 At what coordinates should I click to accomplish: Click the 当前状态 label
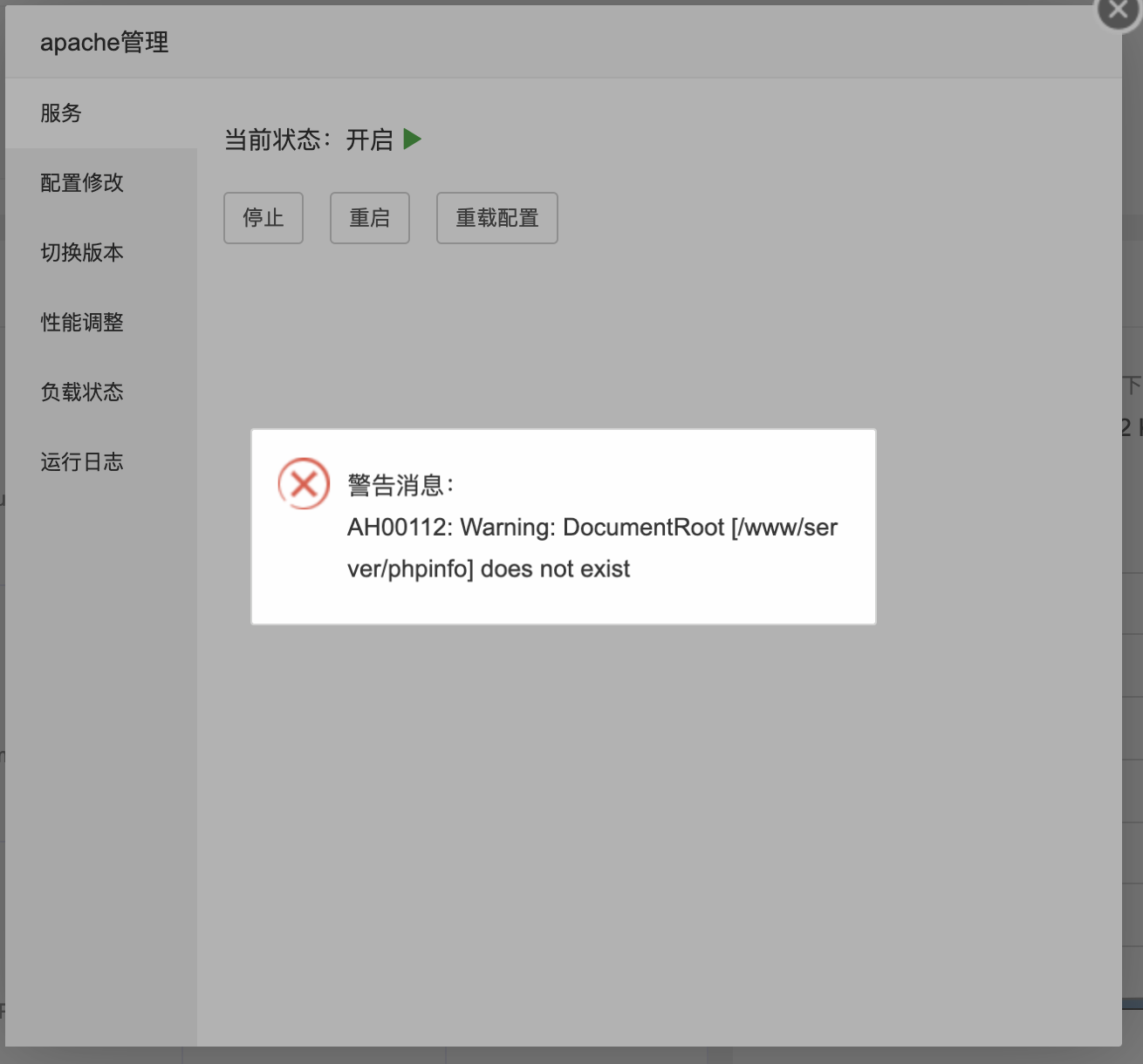click(277, 140)
